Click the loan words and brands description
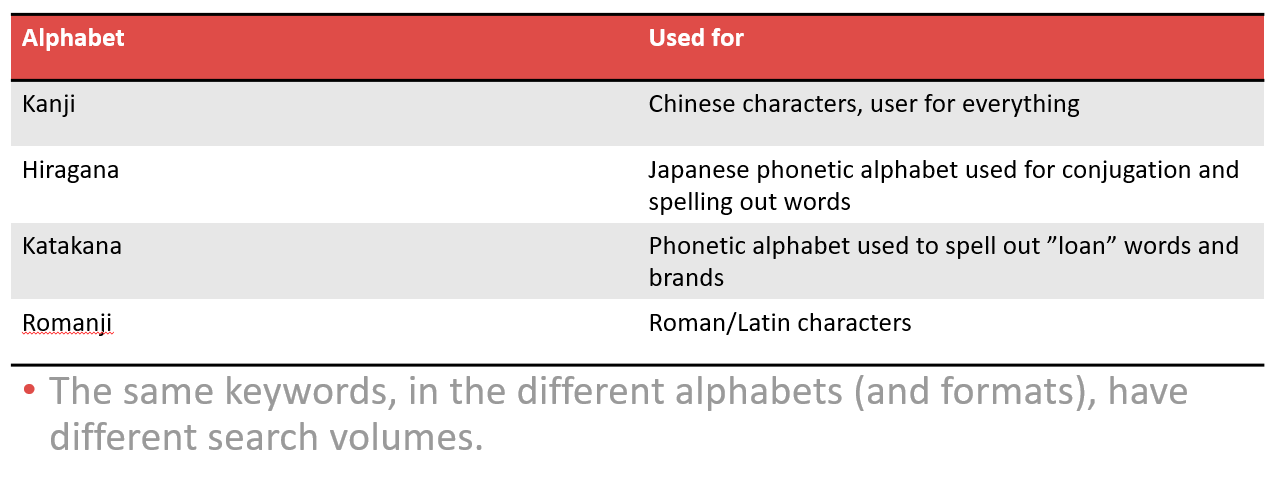 (x=944, y=261)
